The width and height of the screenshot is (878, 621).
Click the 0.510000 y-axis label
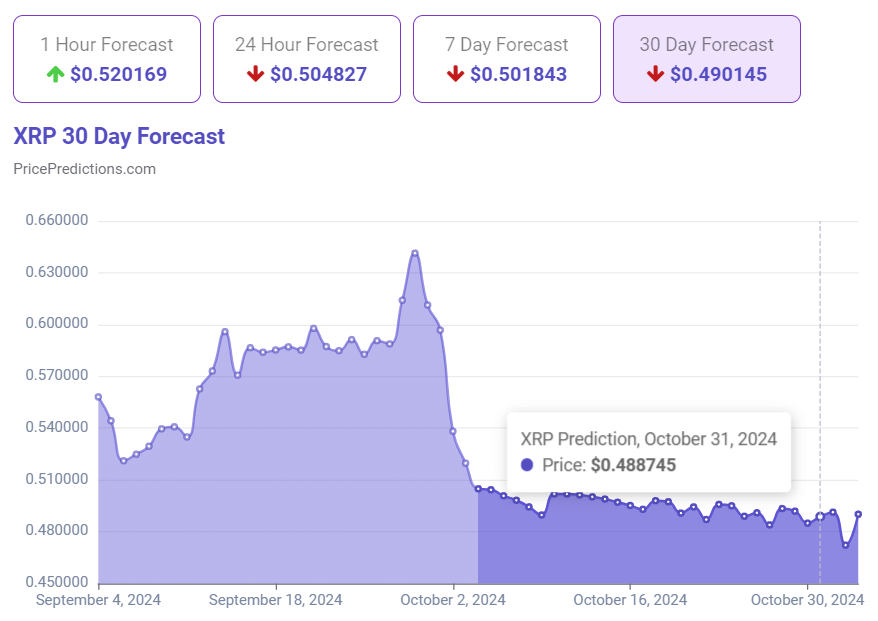(57, 479)
